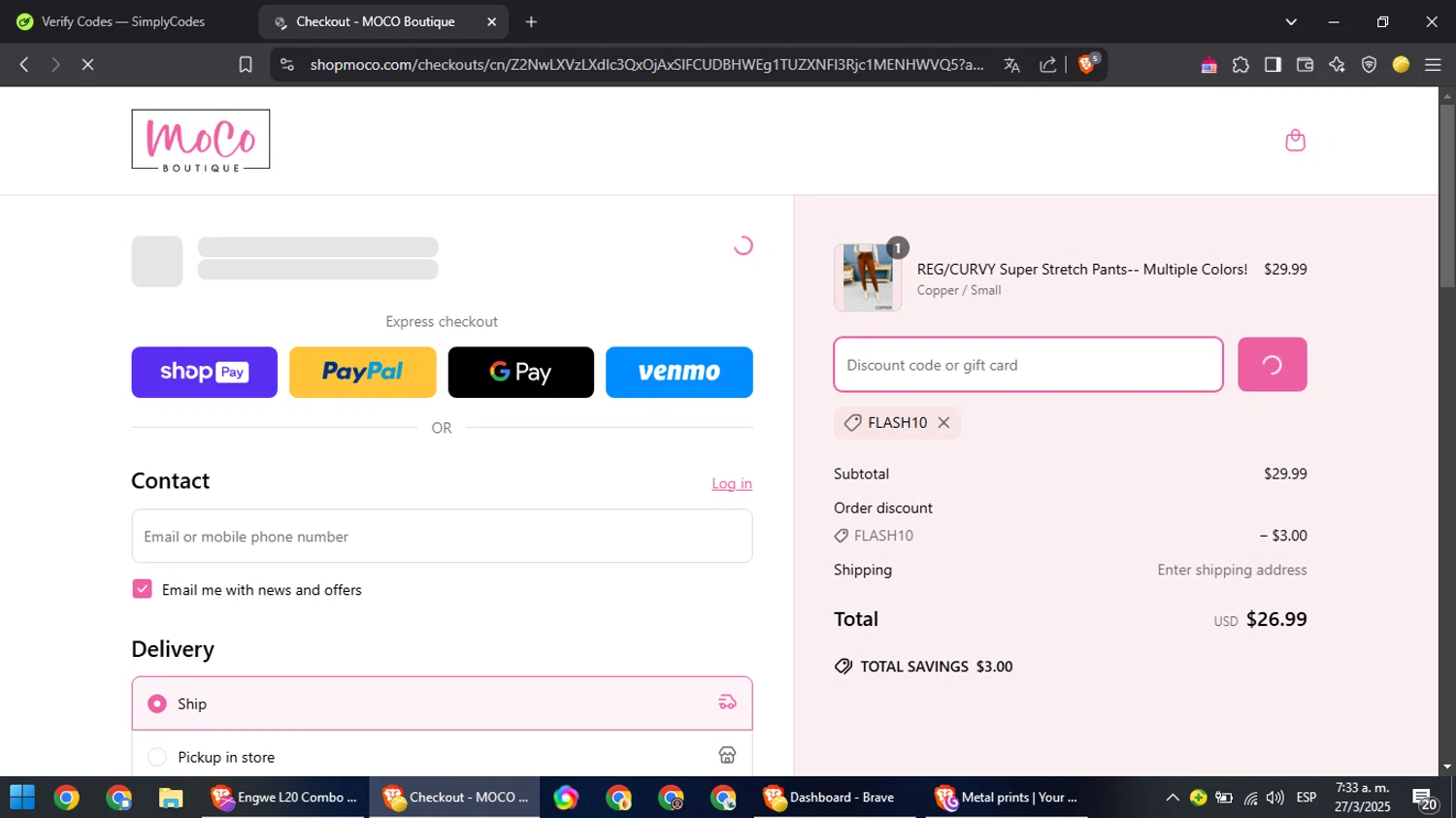The image size is (1456, 818).
Task: Click the discount code or gift card field
Action: click(1028, 365)
